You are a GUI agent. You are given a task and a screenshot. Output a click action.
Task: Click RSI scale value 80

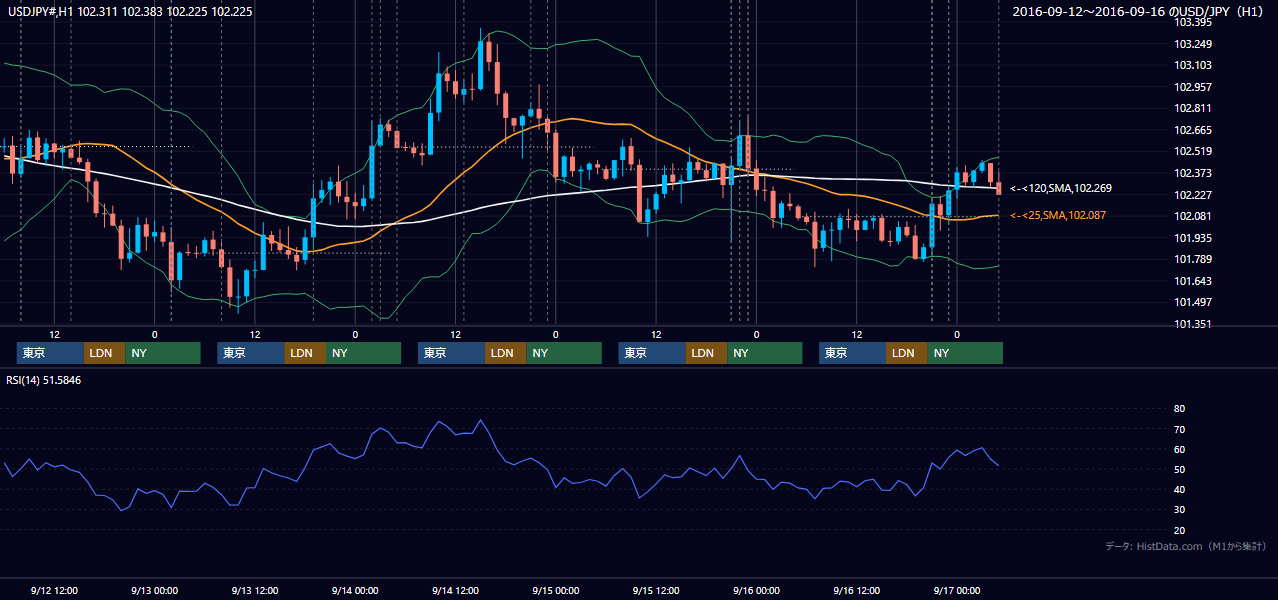(x=1179, y=409)
